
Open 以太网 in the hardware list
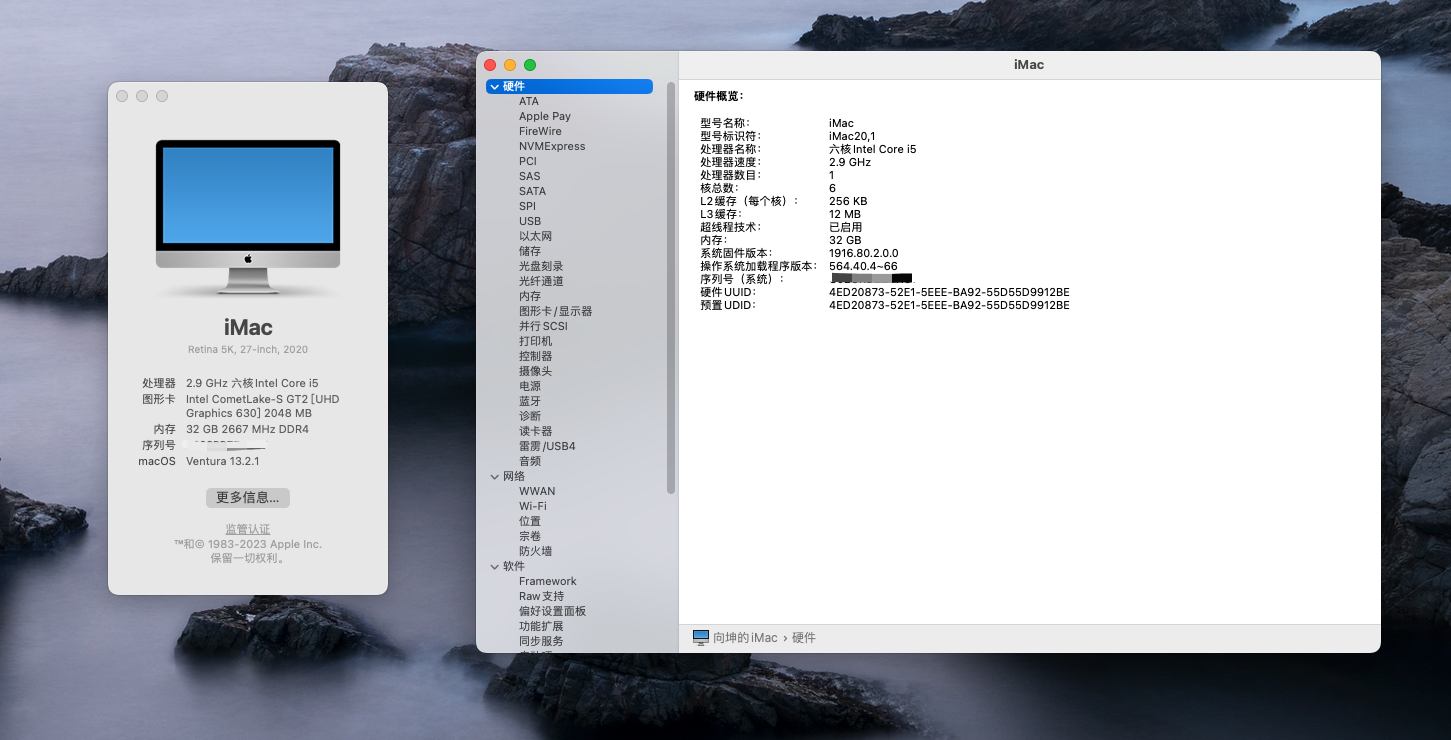535,236
